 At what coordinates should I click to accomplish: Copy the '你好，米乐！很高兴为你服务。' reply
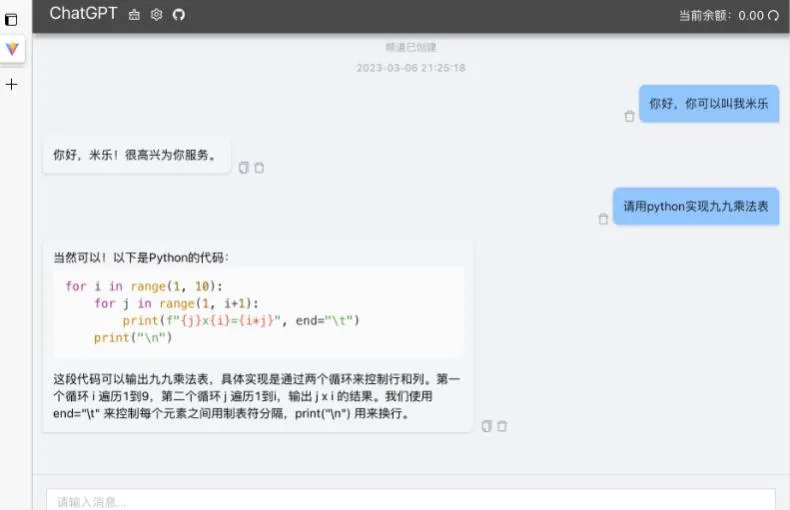tap(243, 168)
